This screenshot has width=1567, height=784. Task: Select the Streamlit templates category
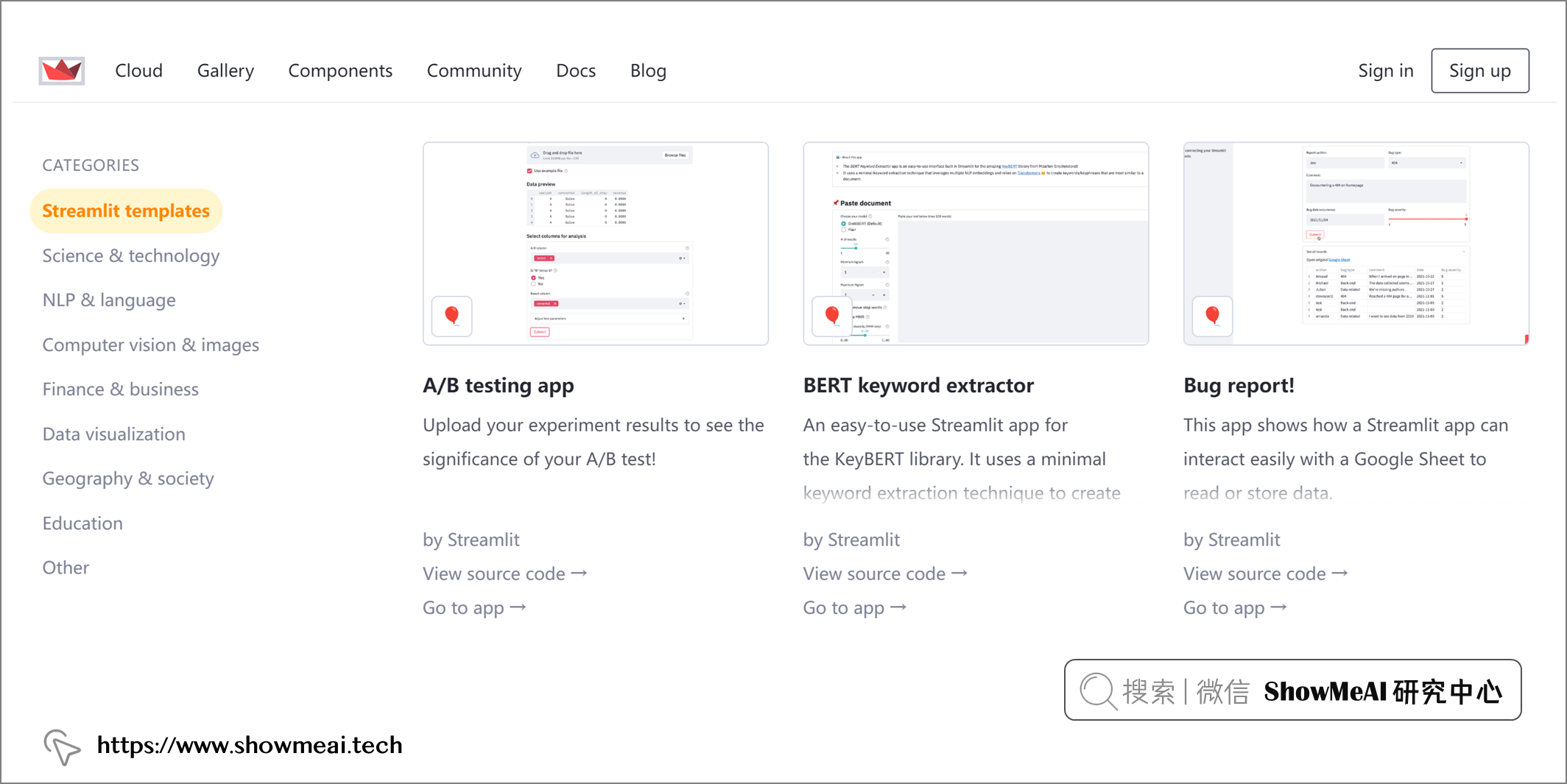tap(126, 211)
